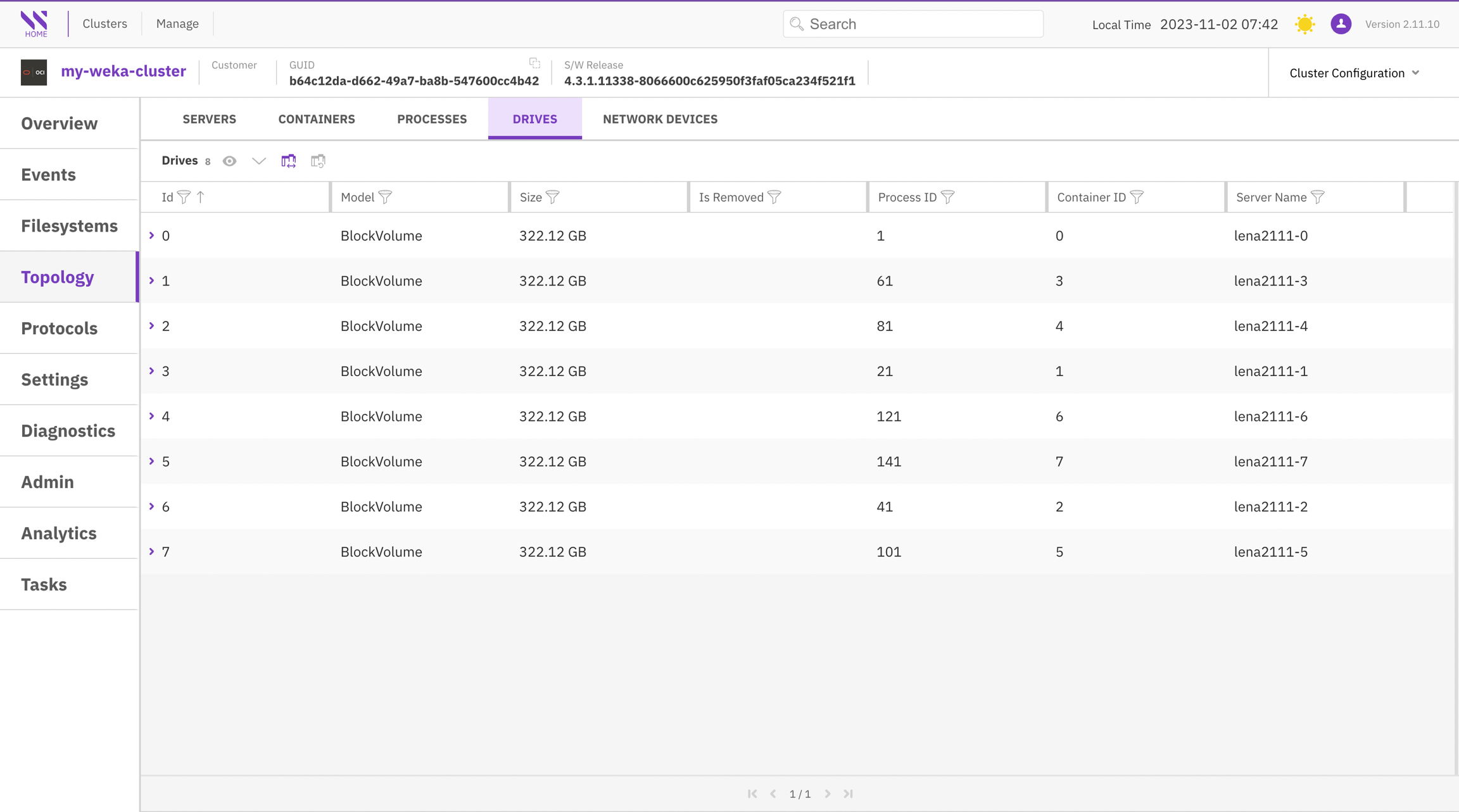Copy the cluster GUID with copy icon
Screen dimensions: 1459x812
pos(534,63)
